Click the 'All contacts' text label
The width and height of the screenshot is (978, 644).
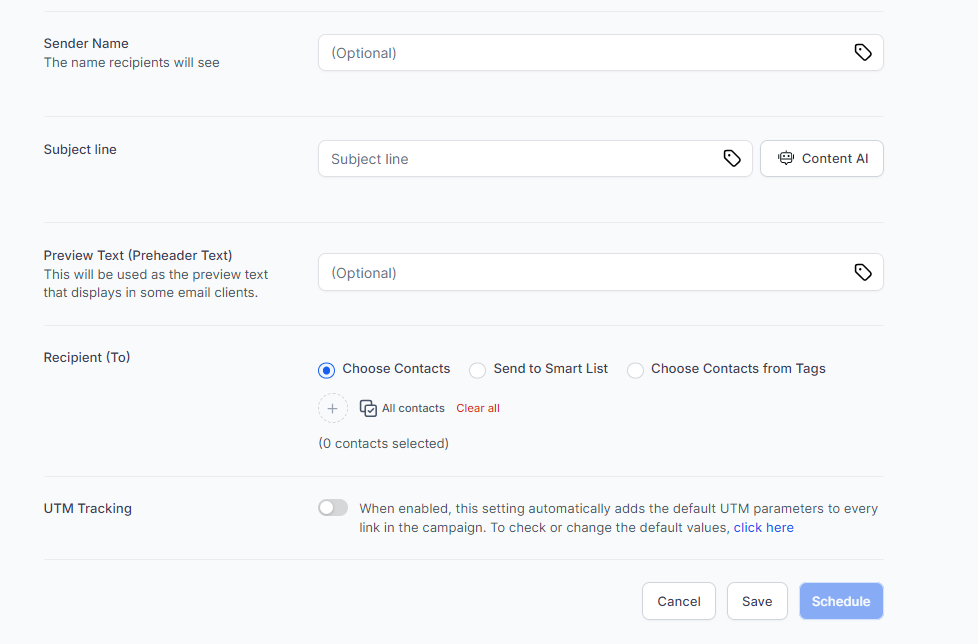click(413, 408)
